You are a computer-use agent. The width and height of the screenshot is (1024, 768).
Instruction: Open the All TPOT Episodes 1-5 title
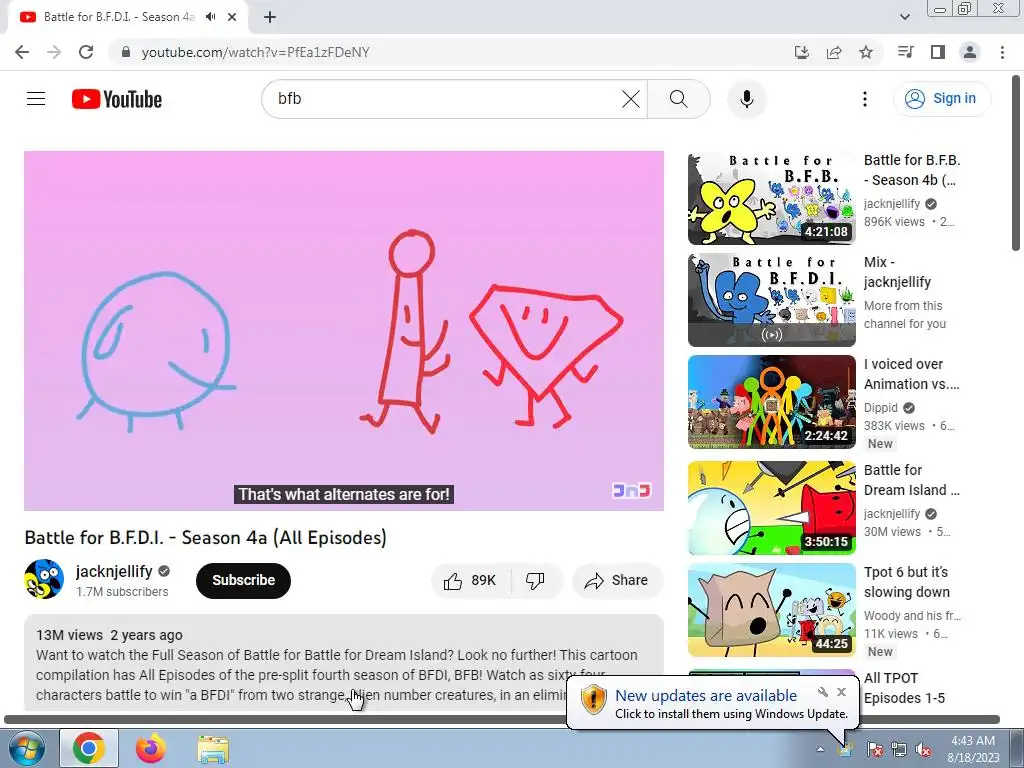tap(904, 688)
